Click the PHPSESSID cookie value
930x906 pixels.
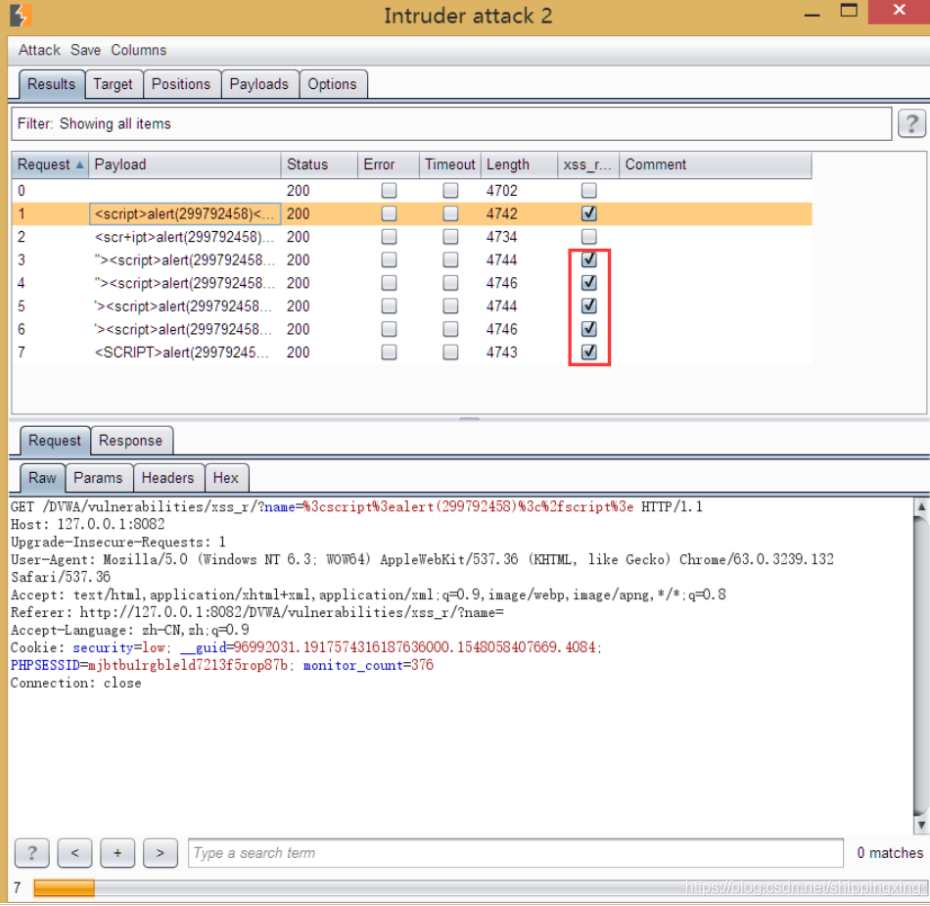click(187, 665)
